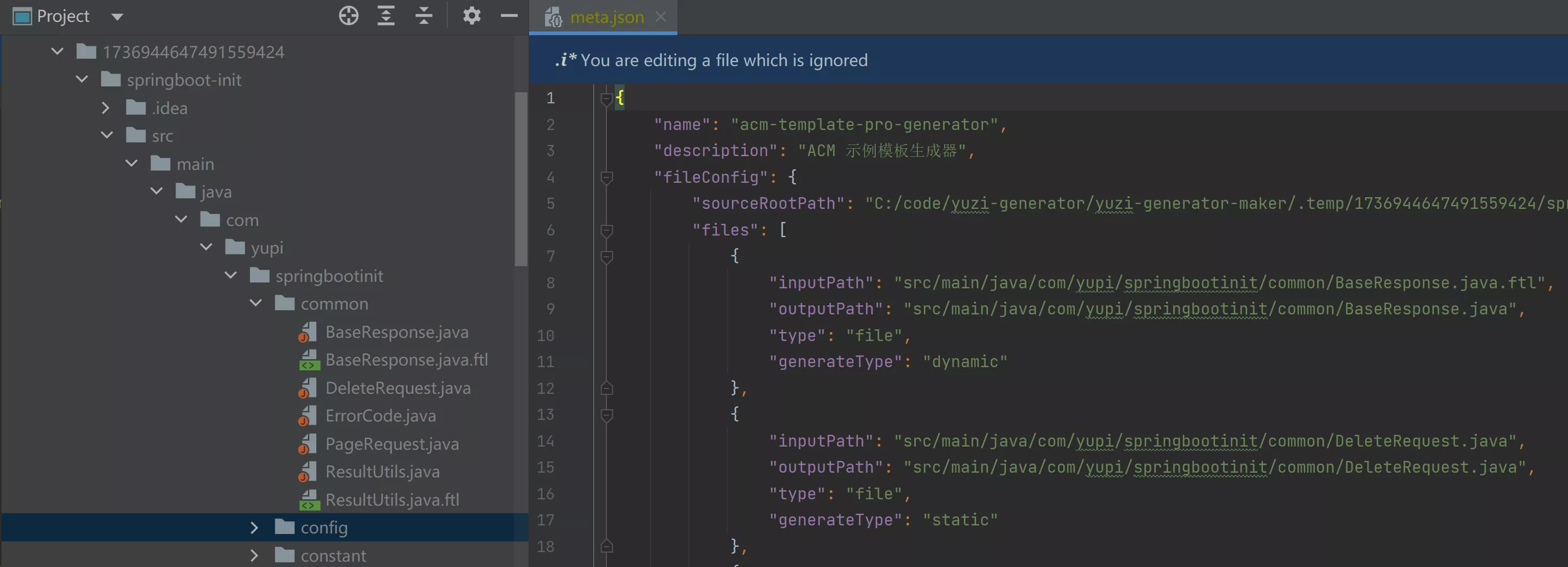Image resolution: width=1568 pixels, height=567 pixels.
Task: Click the fold end marker at line 12
Action: pos(606,388)
